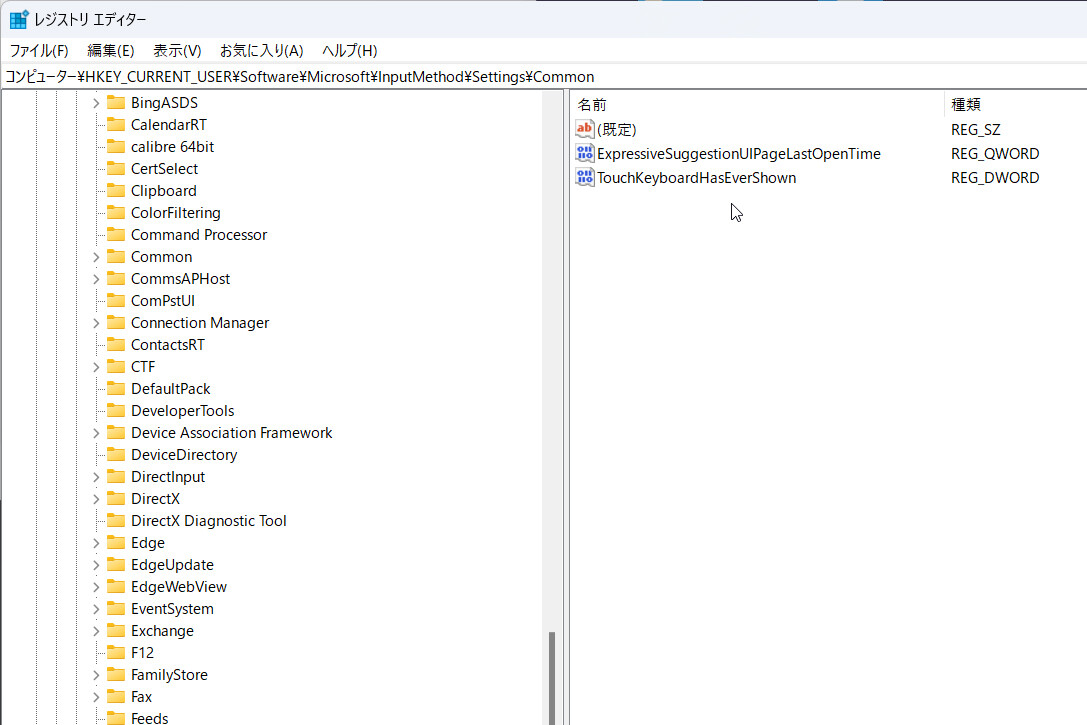Viewport: 1087px width, 725px height.
Task: Click the Command Processor folder icon
Action: (x=115, y=235)
